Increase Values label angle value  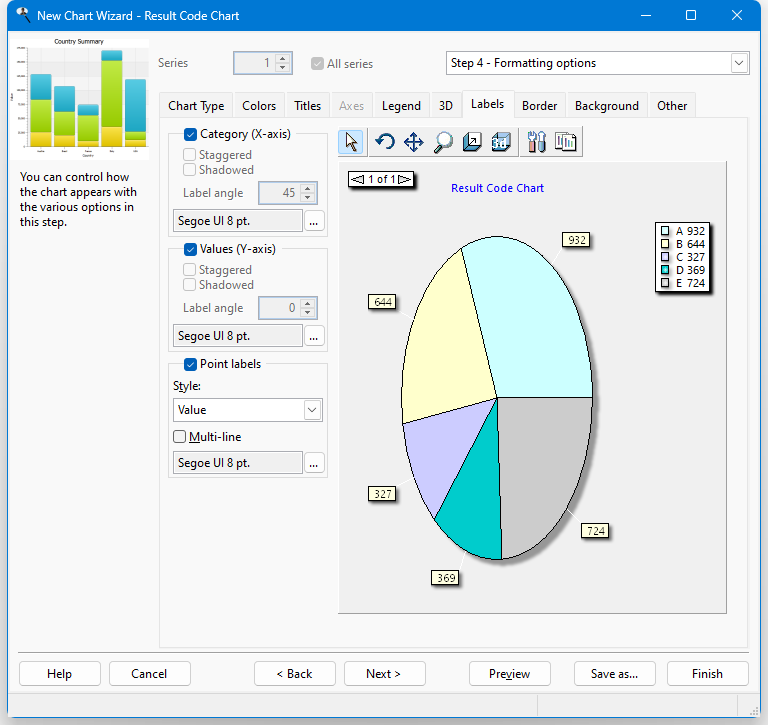308,304
